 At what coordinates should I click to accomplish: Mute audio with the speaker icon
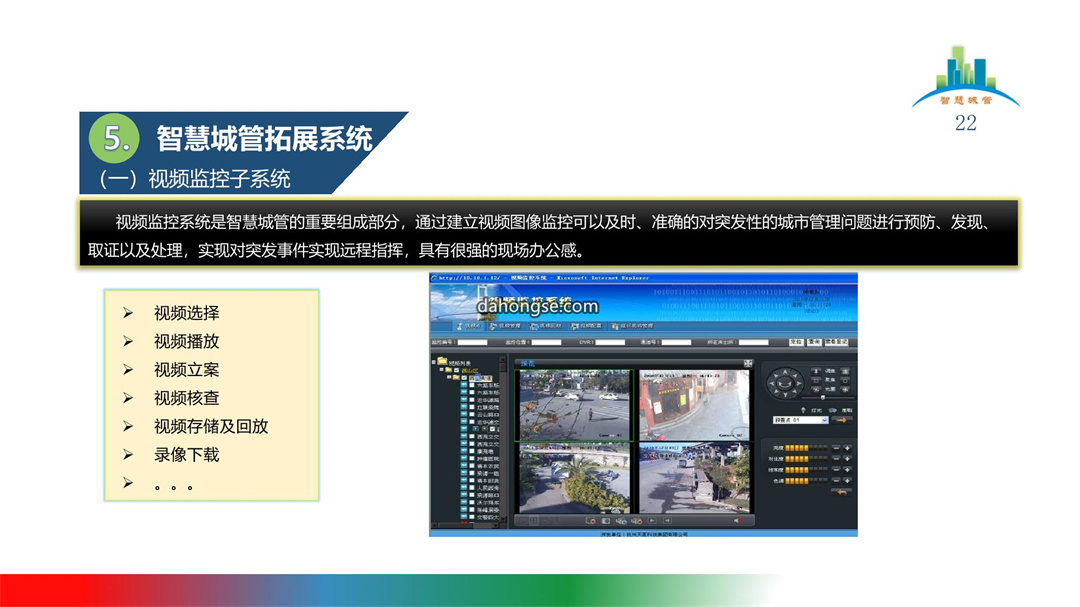pos(738,521)
